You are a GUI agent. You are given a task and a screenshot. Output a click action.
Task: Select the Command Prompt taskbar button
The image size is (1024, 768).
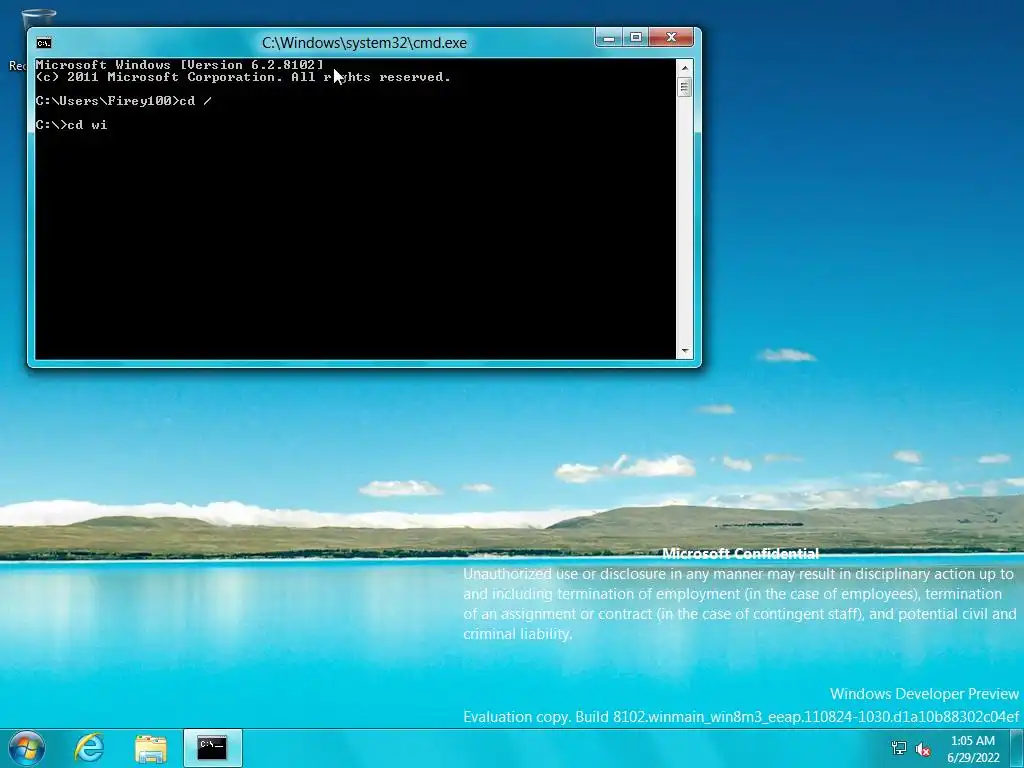click(213, 748)
